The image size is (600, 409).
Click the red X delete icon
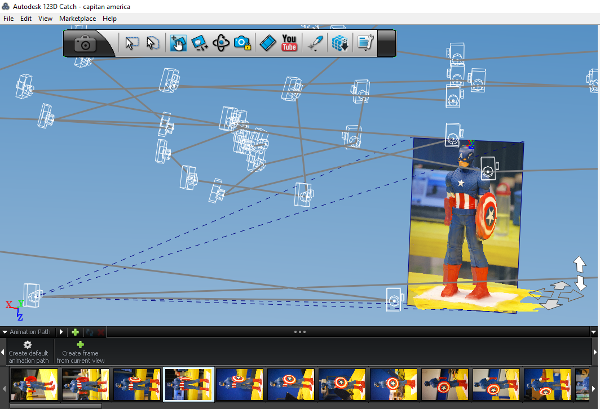(101, 332)
